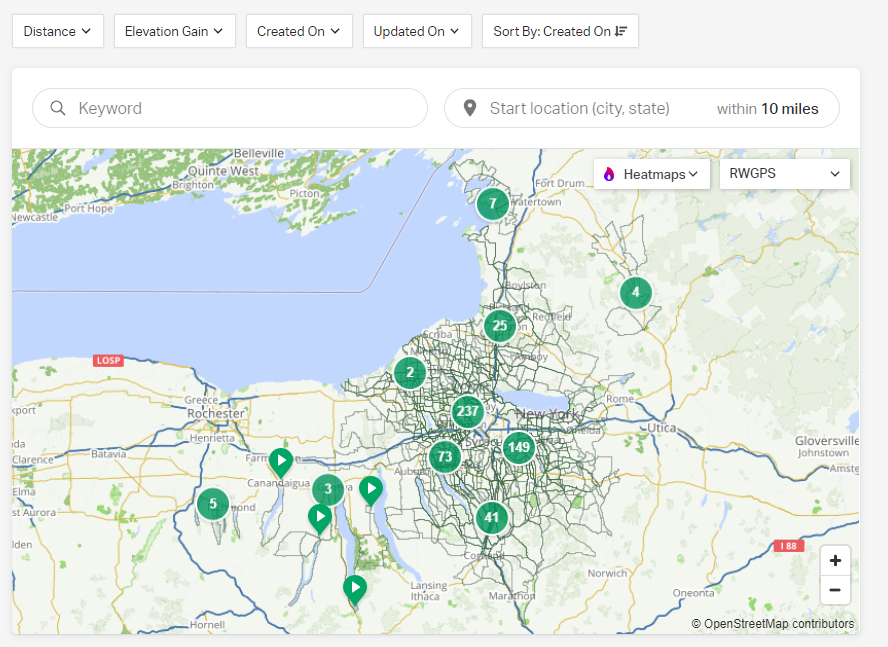Expand the Updated On date filter
The height and width of the screenshot is (647, 888).
(417, 31)
